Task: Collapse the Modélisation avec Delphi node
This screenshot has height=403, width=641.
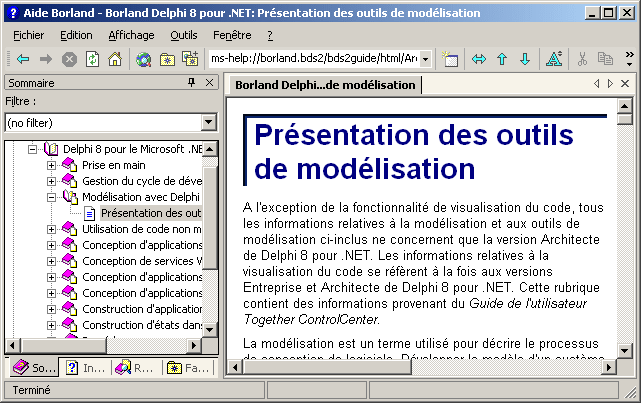Action: click(51, 197)
